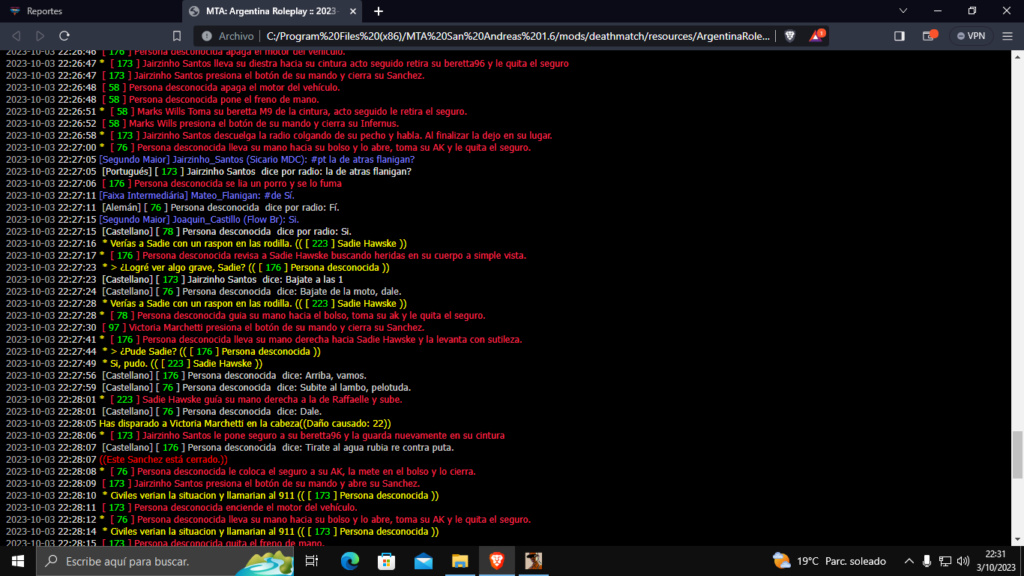
Task: Open the browser hamburger menu
Action: [x=1008, y=36]
